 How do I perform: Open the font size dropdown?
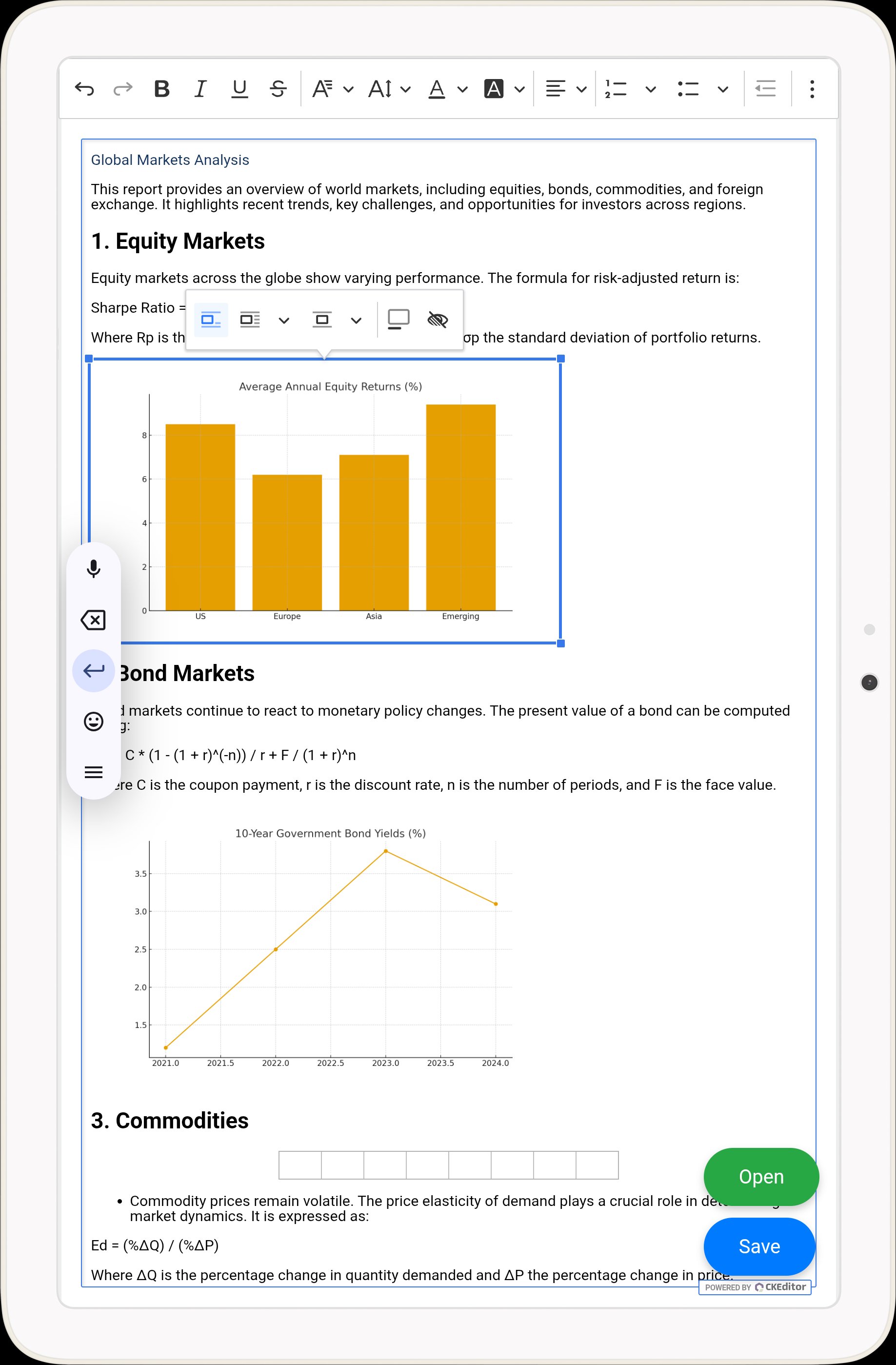[x=389, y=89]
